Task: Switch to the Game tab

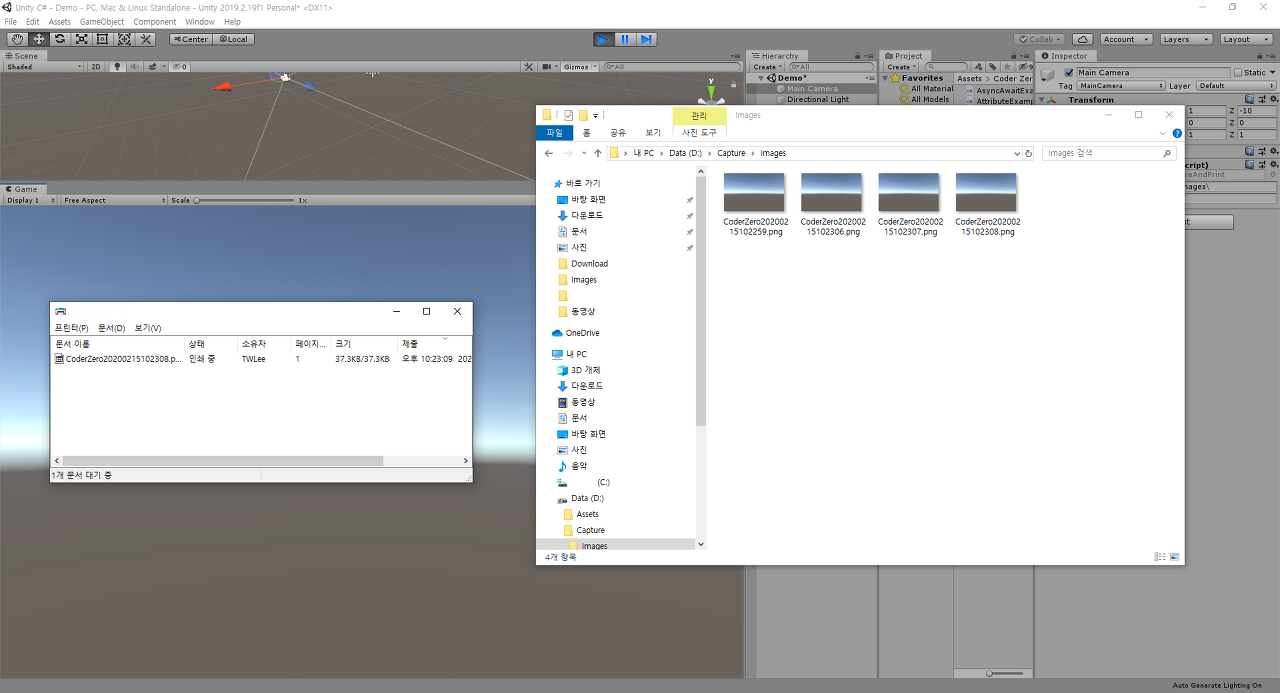Action: click(x=22, y=189)
